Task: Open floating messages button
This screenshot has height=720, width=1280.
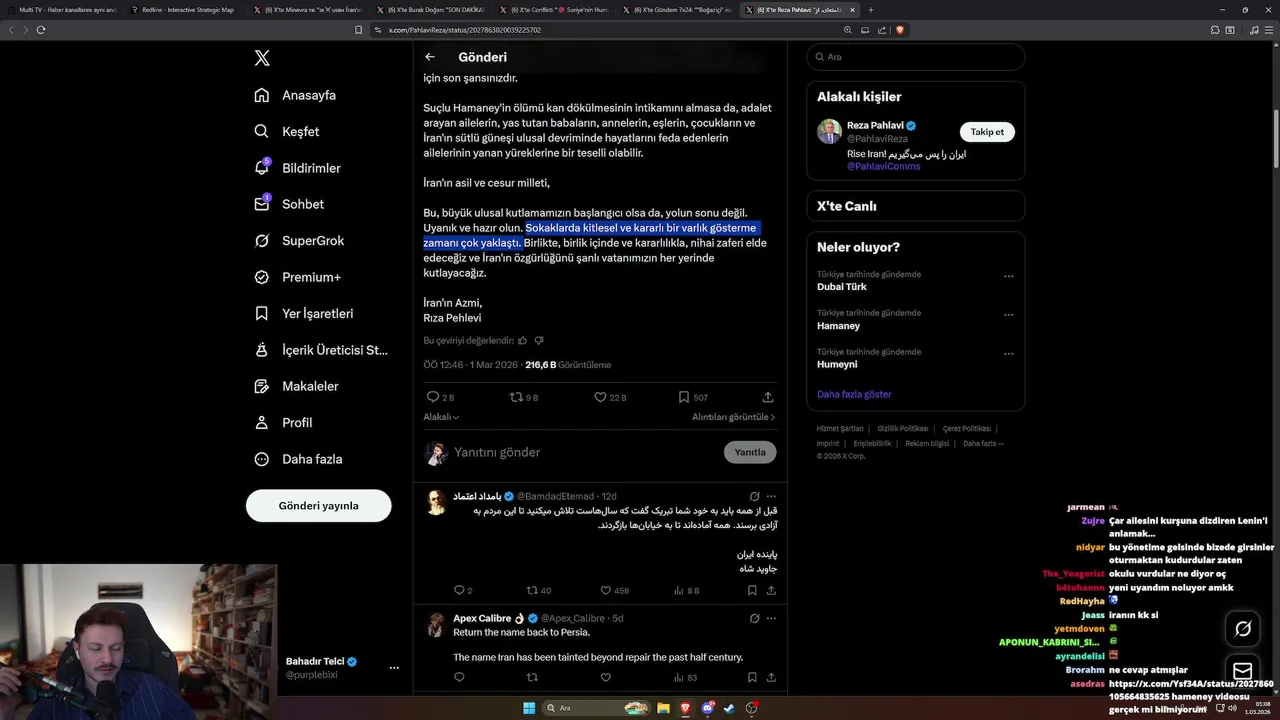Action: tap(1243, 671)
